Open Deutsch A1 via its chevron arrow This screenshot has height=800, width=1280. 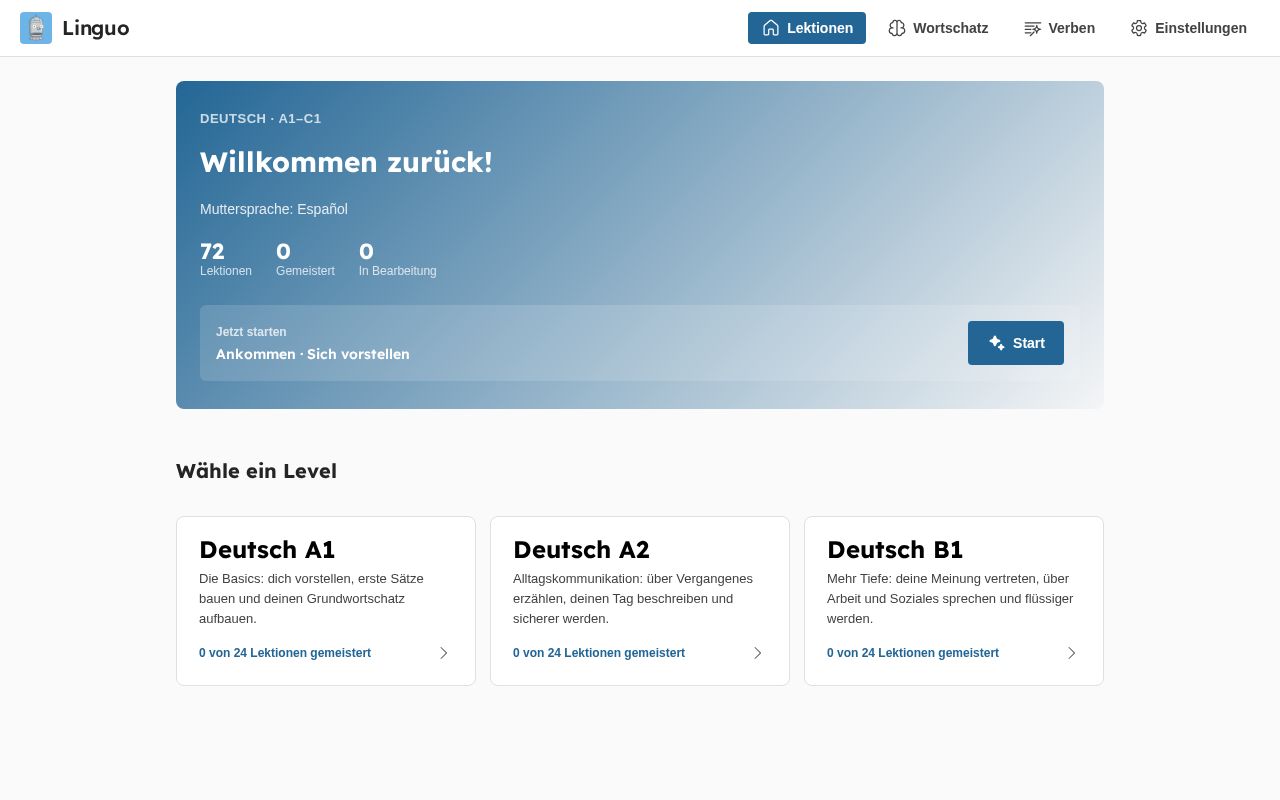point(444,653)
